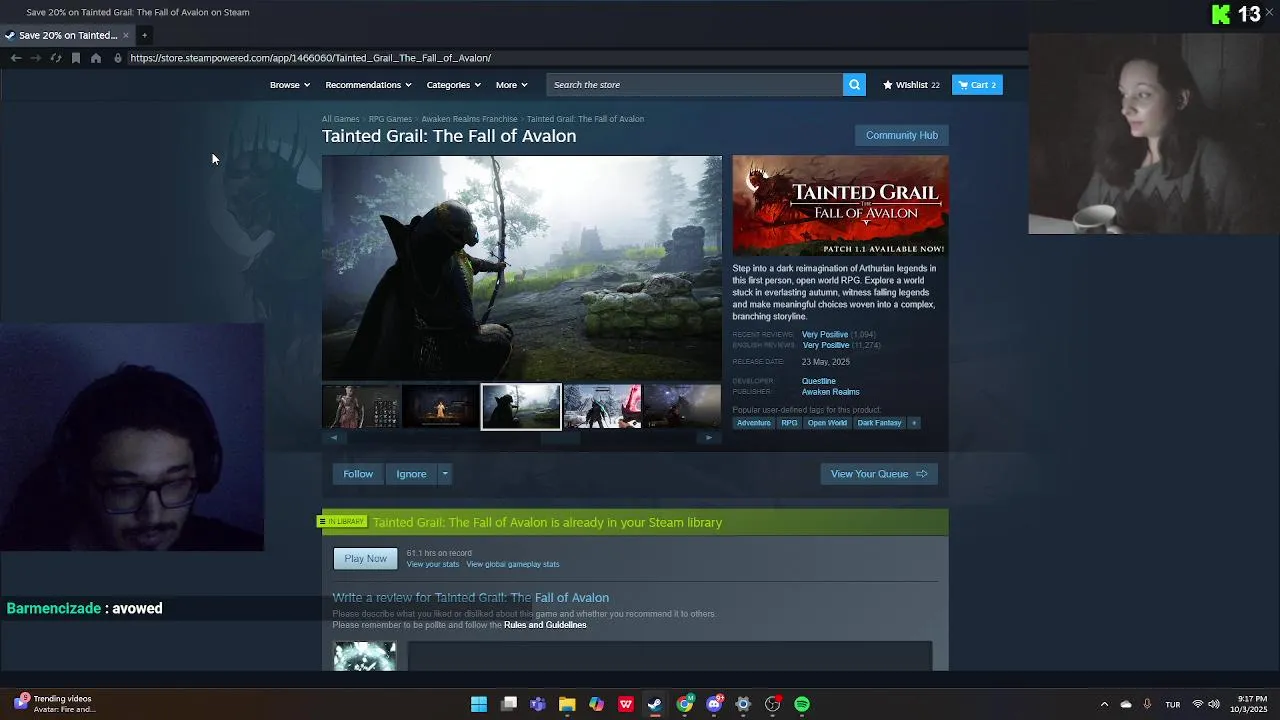Select the Adventure tag
Viewport: 1280px width, 720px height.
754,423
